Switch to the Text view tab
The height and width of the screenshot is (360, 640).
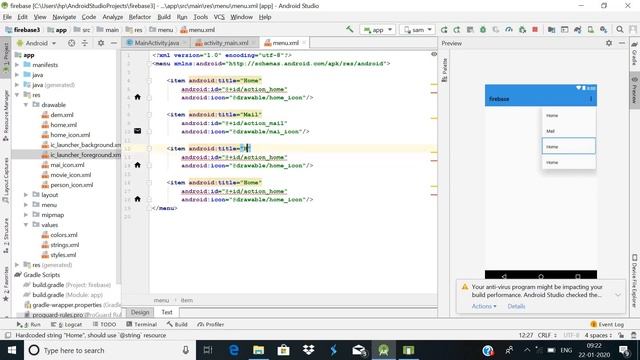167,312
